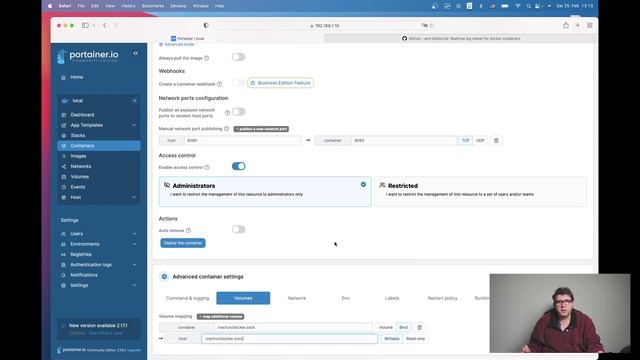The width and height of the screenshot is (640, 360).
Task: Switch to the Env tab
Action: click(345, 298)
